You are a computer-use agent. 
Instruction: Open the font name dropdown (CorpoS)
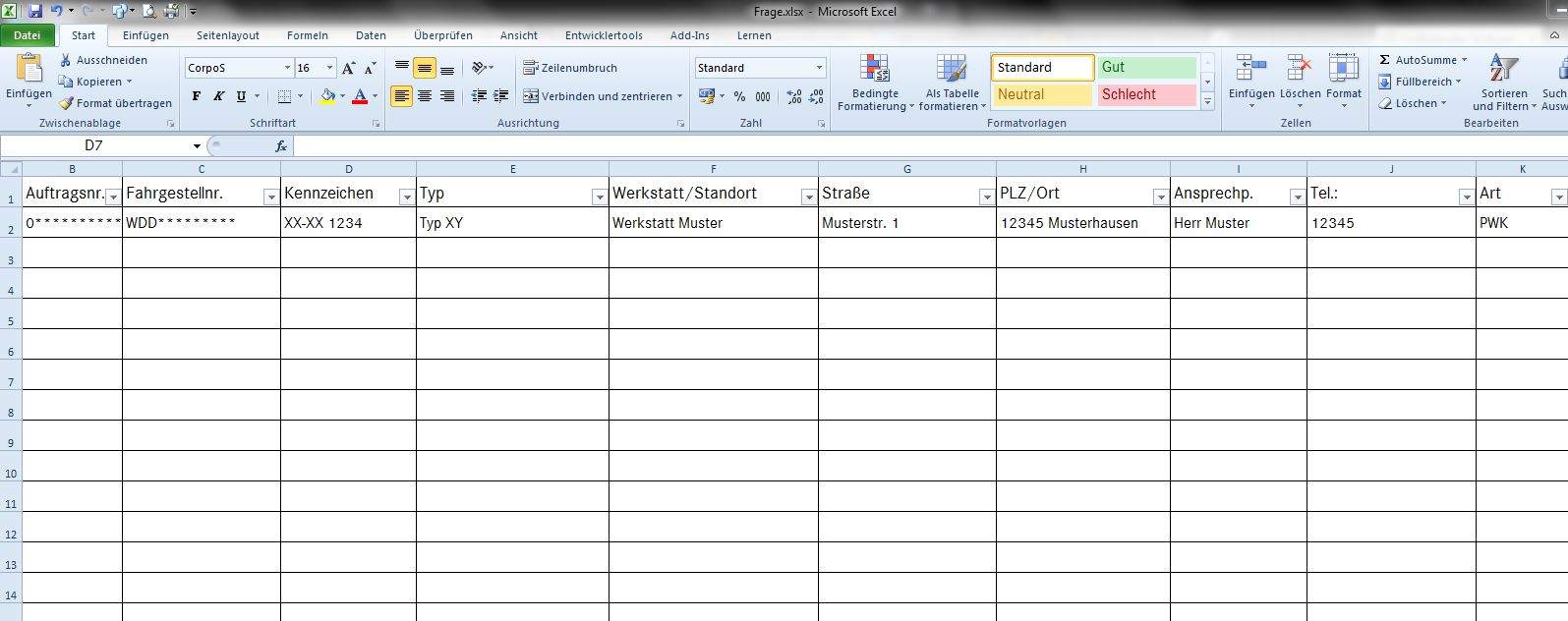click(287, 68)
